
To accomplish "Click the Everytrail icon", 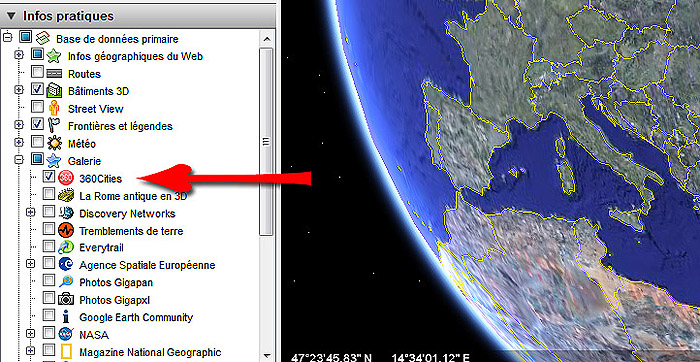I will click(x=66, y=247).
